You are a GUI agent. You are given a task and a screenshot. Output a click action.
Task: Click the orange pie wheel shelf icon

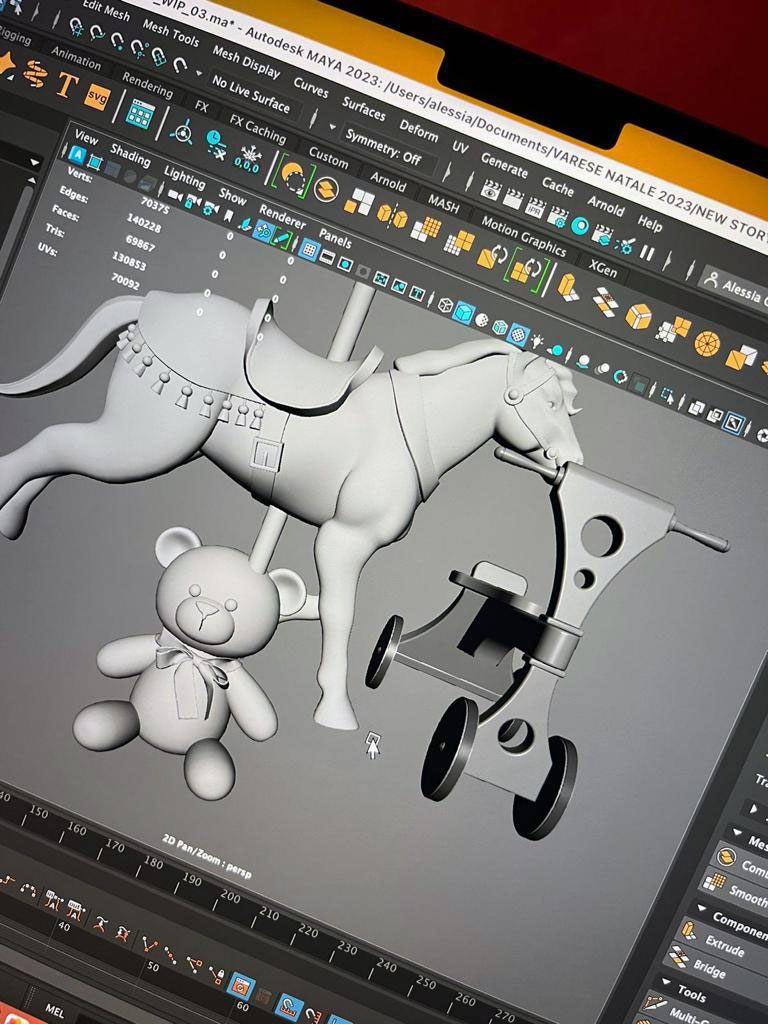pyautogui.click(x=707, y=344)
